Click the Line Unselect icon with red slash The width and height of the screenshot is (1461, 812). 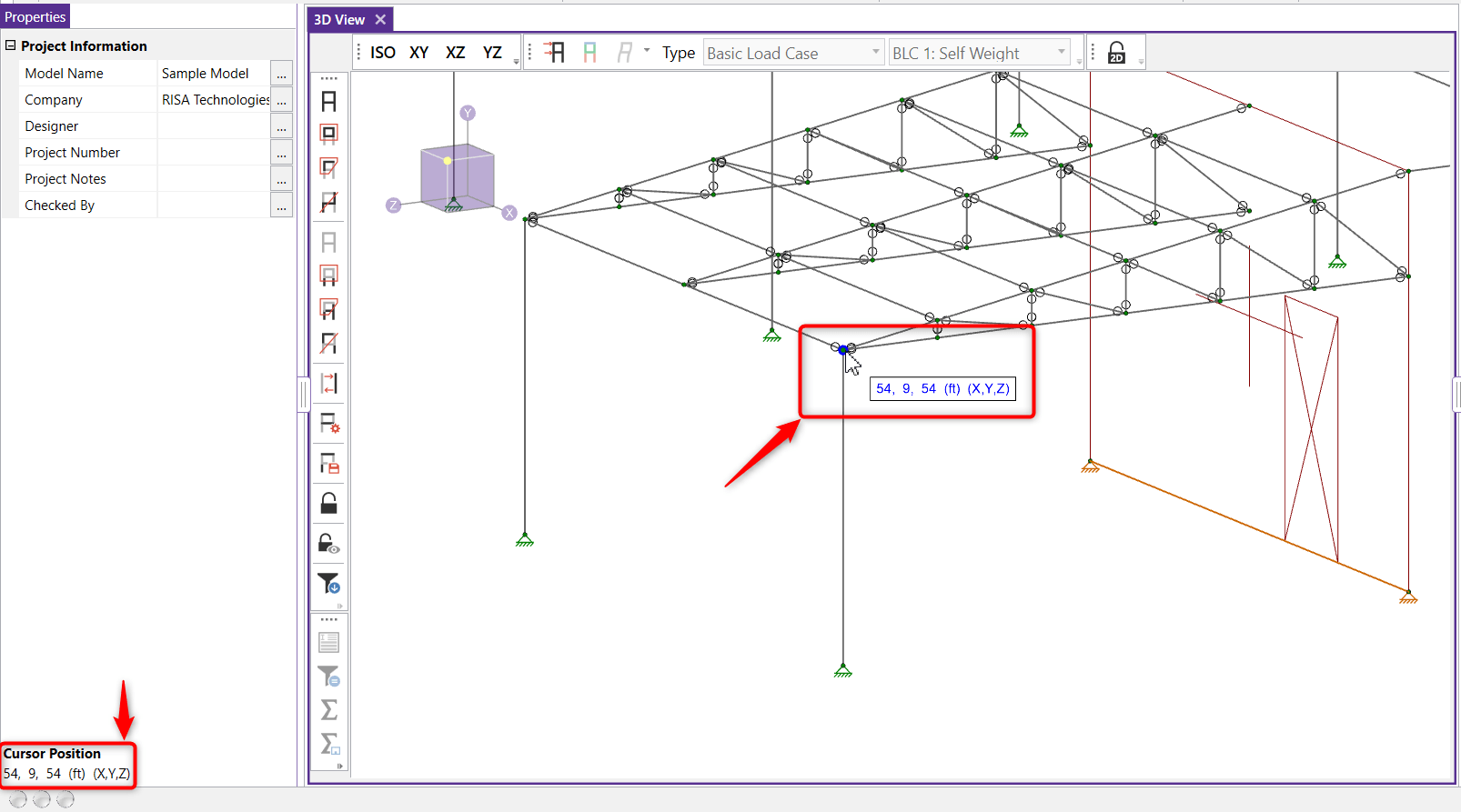point(329,344)
